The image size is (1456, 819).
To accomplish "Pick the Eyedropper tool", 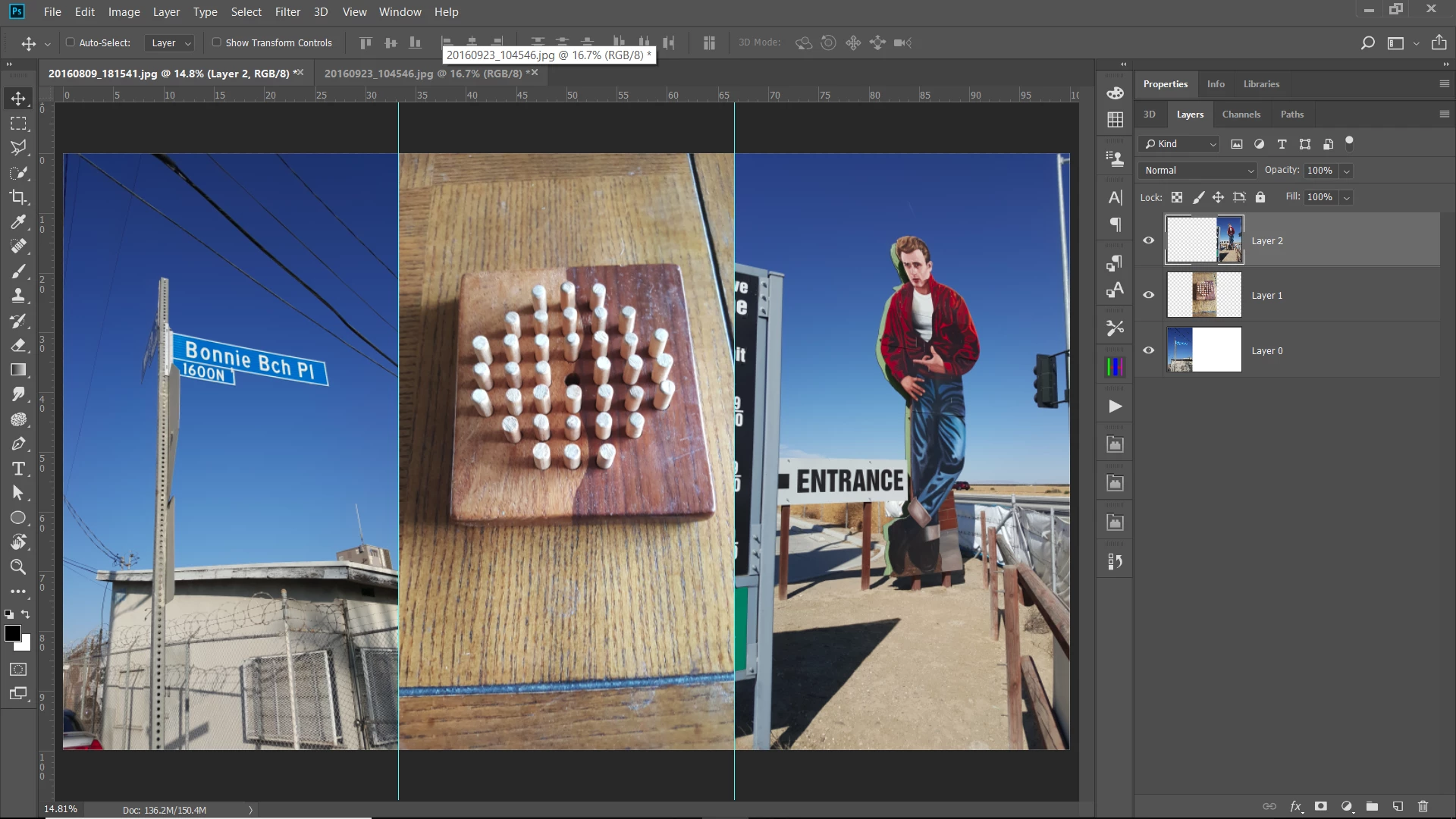I will pos(18,221).
